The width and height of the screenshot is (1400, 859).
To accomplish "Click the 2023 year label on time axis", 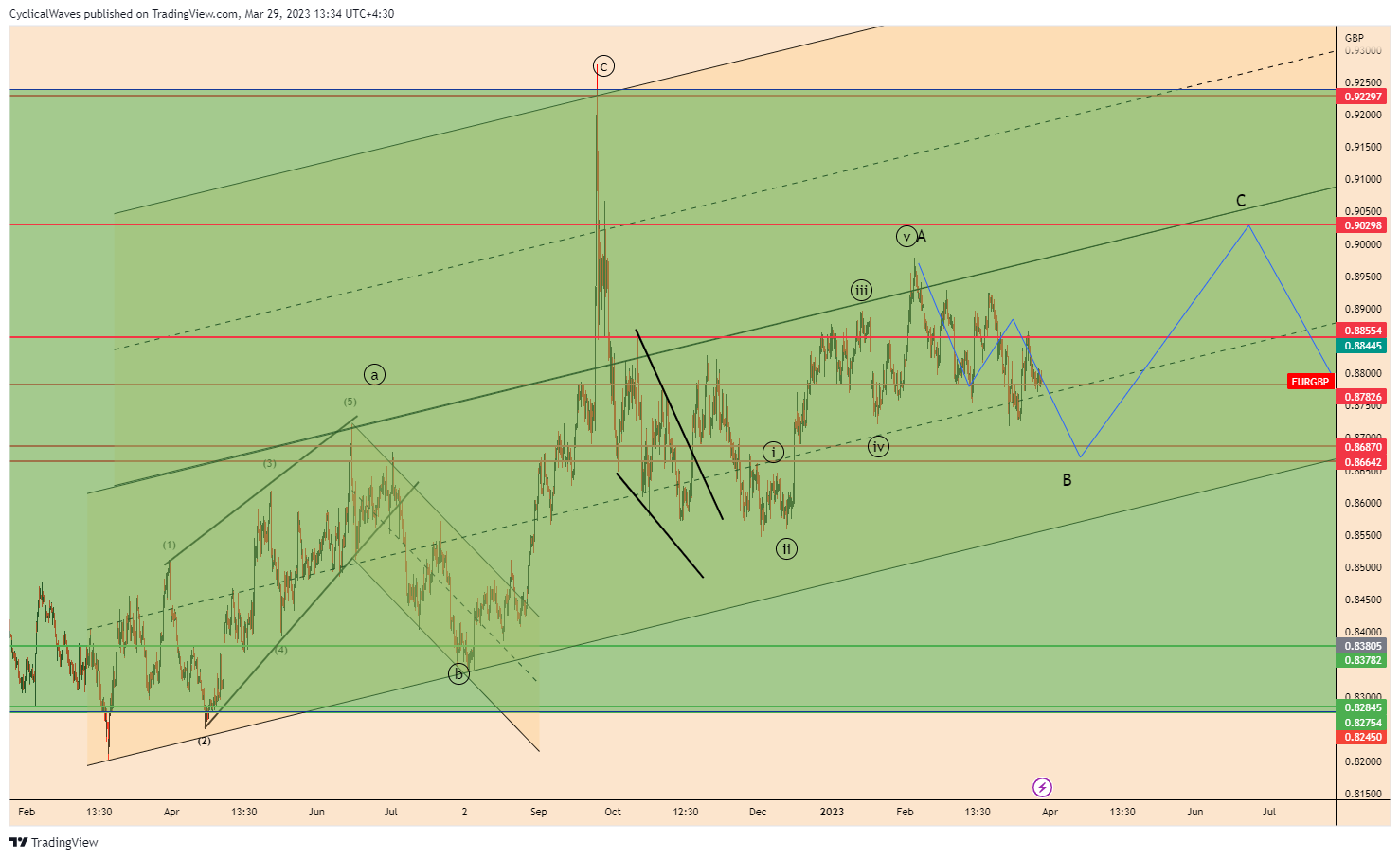I will (x=832, y=812).
